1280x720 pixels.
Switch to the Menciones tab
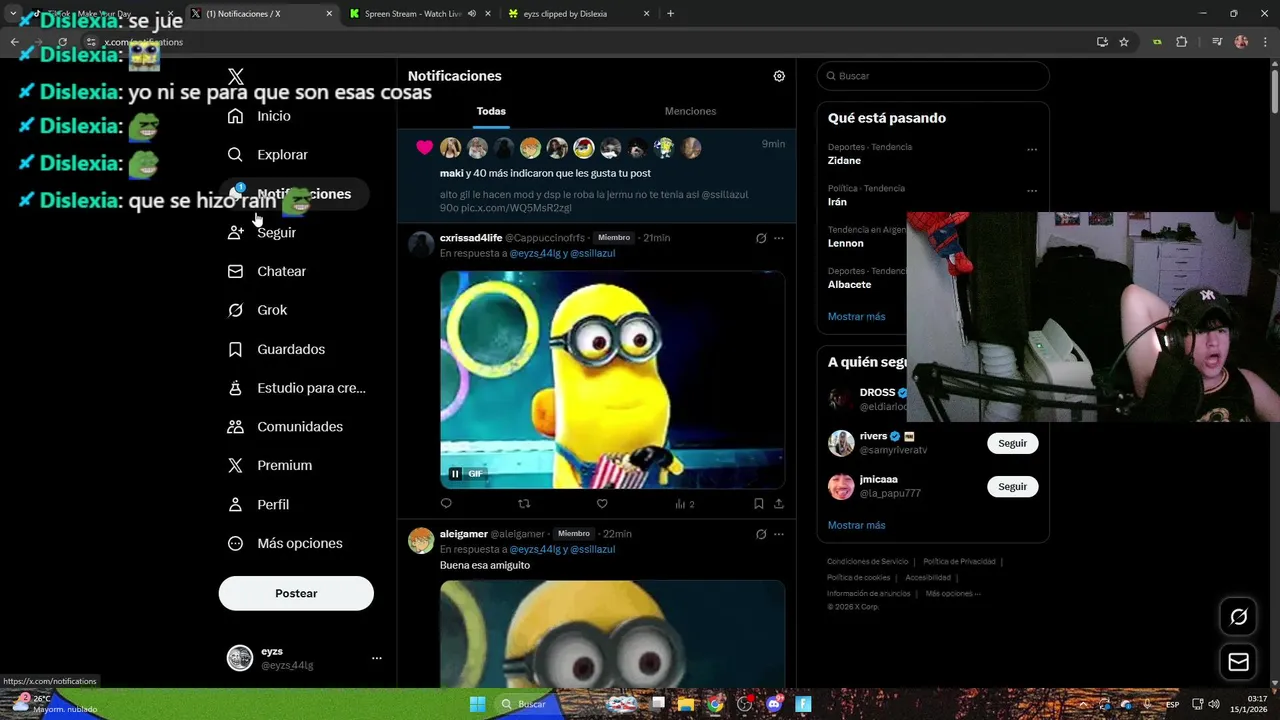click(690, 111)
